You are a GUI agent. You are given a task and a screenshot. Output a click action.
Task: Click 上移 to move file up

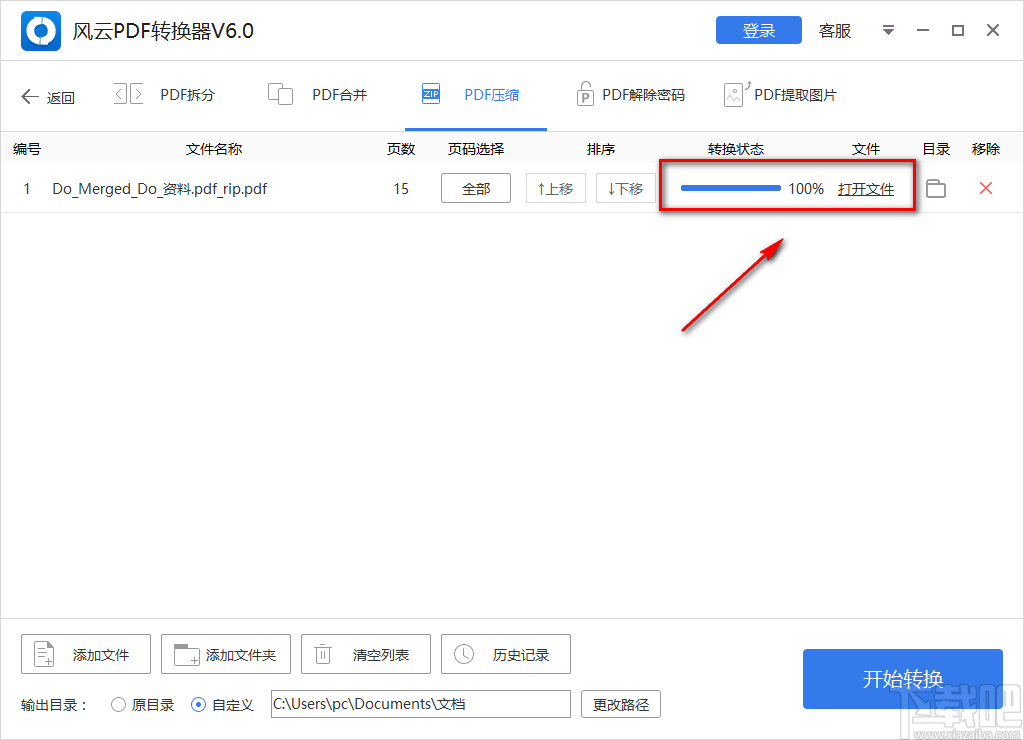(x=555, y=188)
